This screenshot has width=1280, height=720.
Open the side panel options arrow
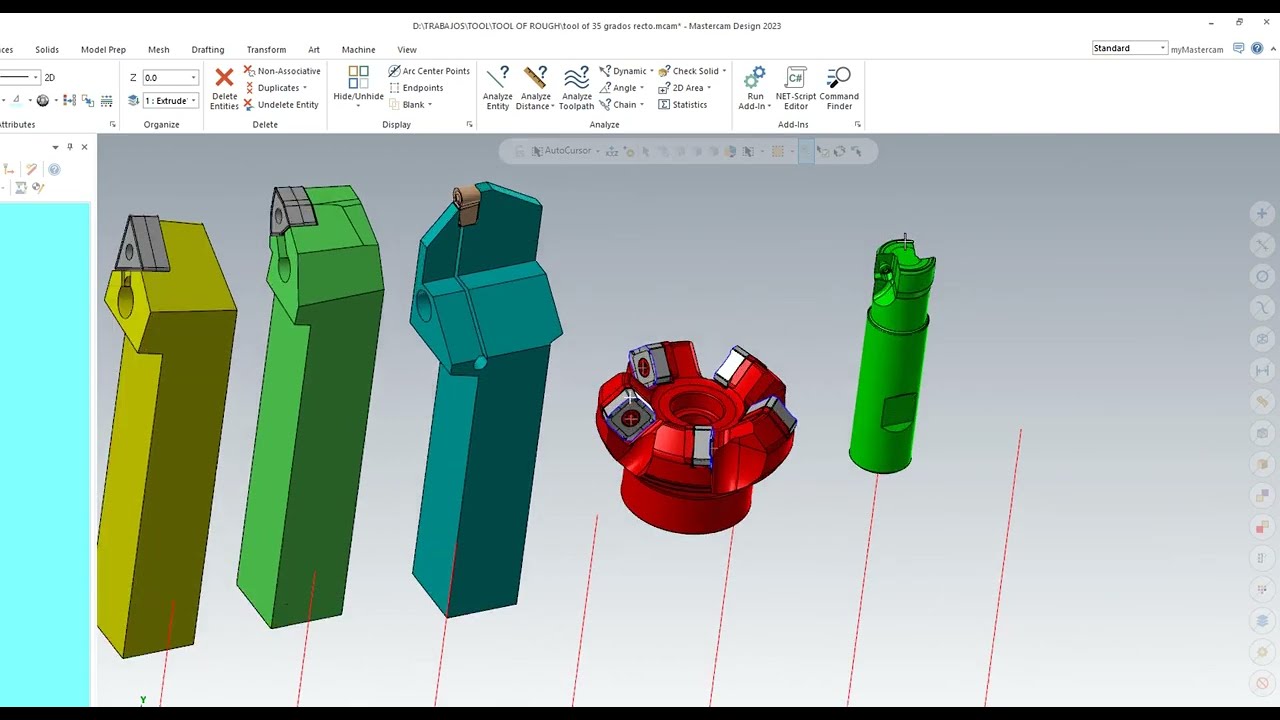coord(55,147)
